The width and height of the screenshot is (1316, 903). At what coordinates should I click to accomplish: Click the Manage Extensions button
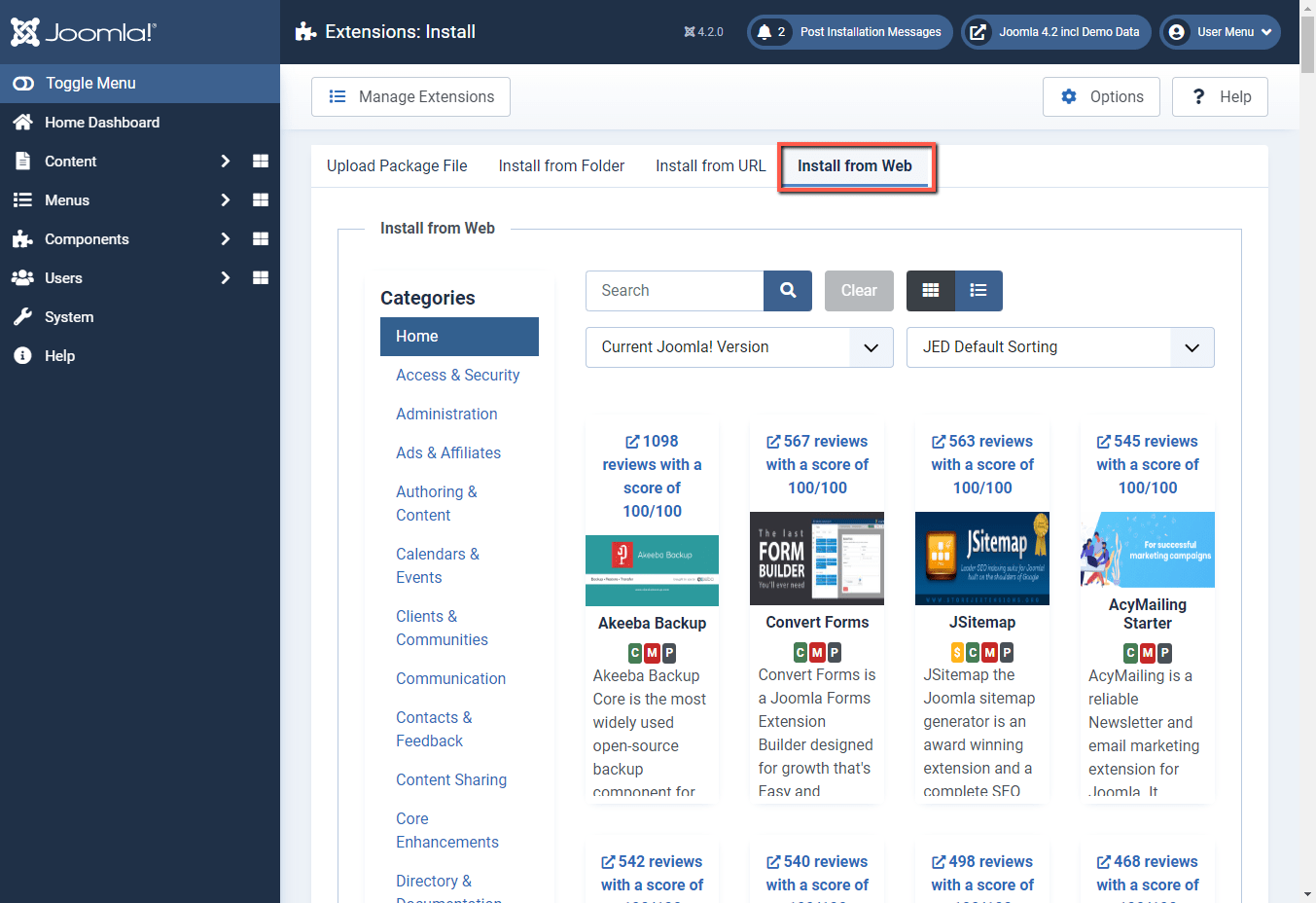pos(410,96)
